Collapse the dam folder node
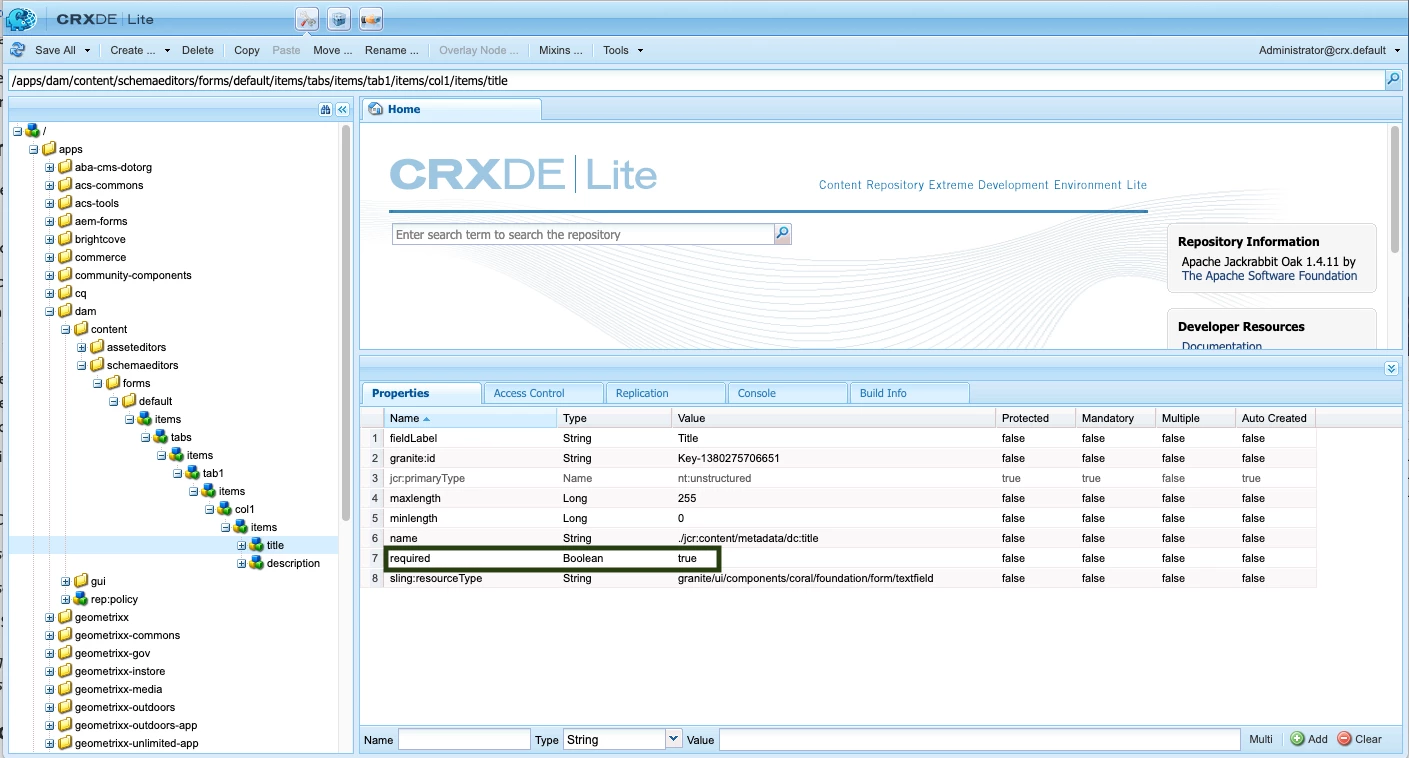The height and width of the screenshot is (758, 1409). pos(49,311)
